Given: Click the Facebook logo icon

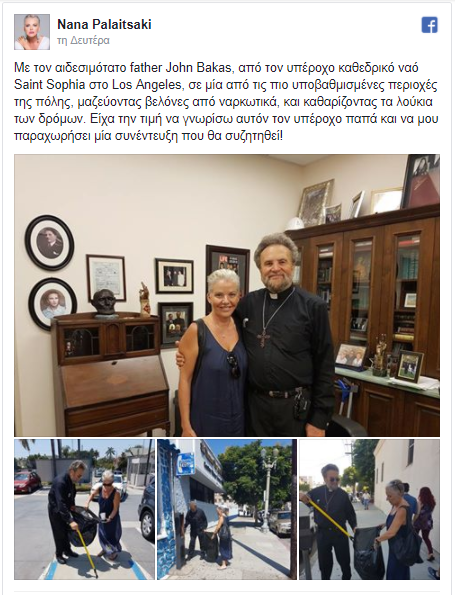Looking at the screenshot, I should 430,25.
